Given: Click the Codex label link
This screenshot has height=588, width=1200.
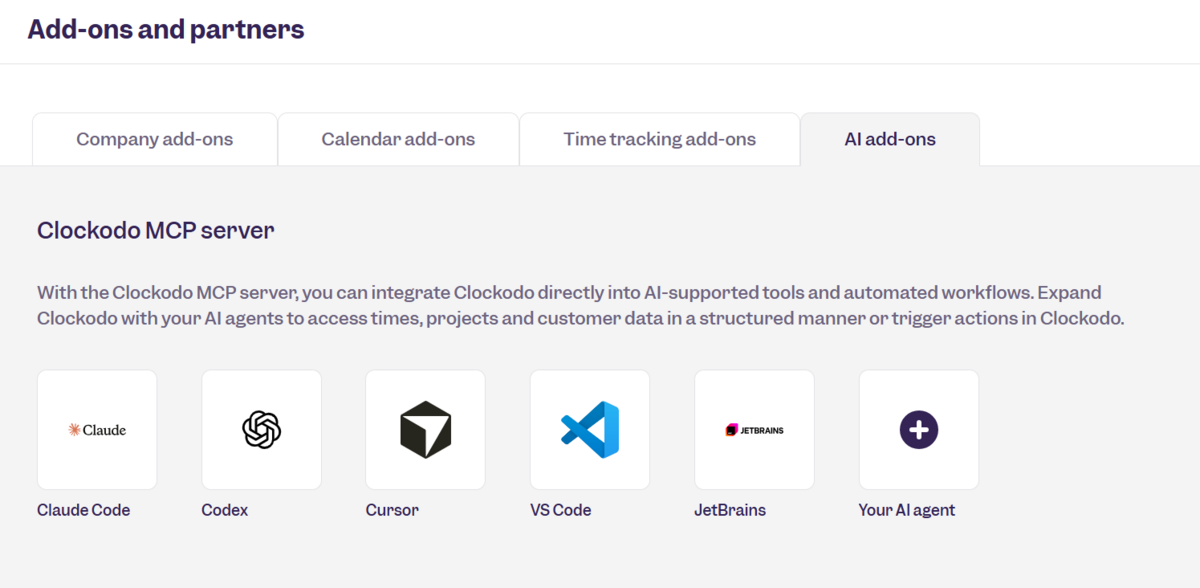Looking at the screenshot, I should [x=225, y=510].
